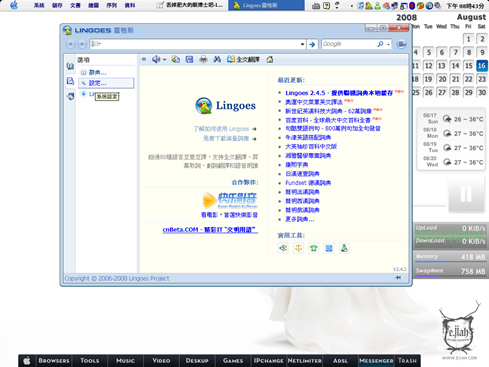Click the cnBeta.COM link
Screen dimensions: 489x367
click(210, 230)
